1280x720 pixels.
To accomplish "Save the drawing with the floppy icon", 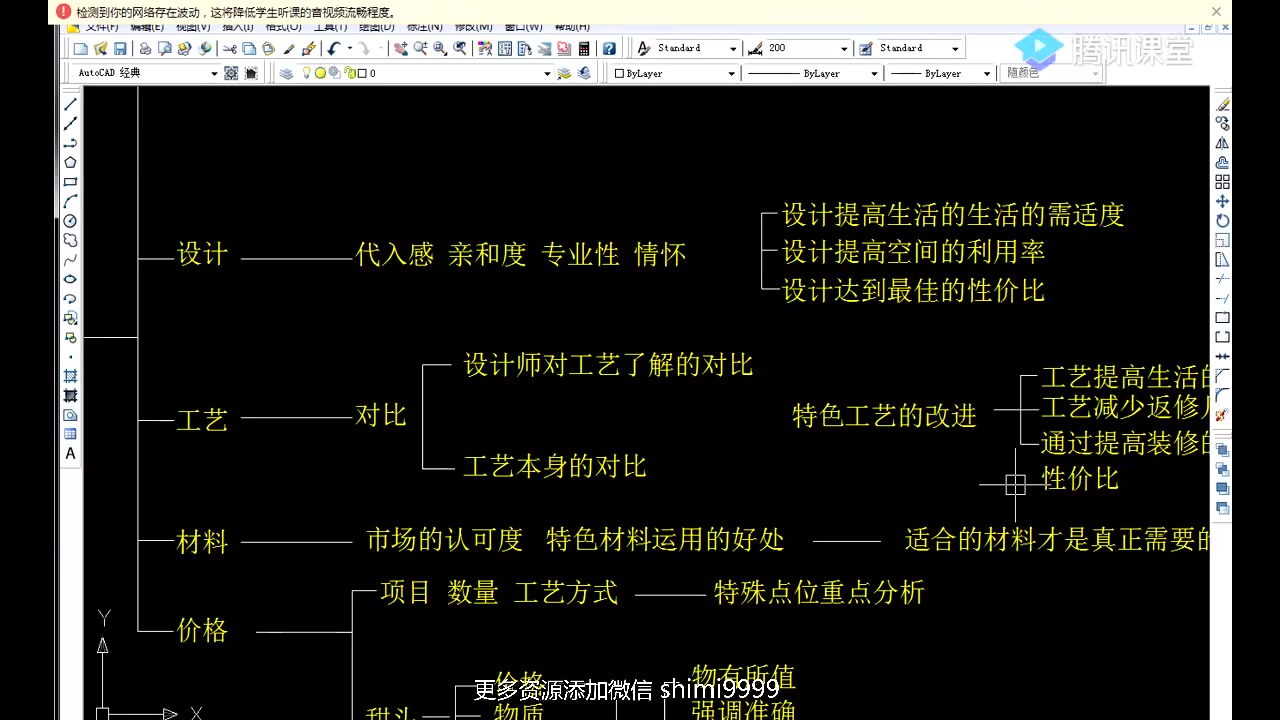I will (120, 48).
